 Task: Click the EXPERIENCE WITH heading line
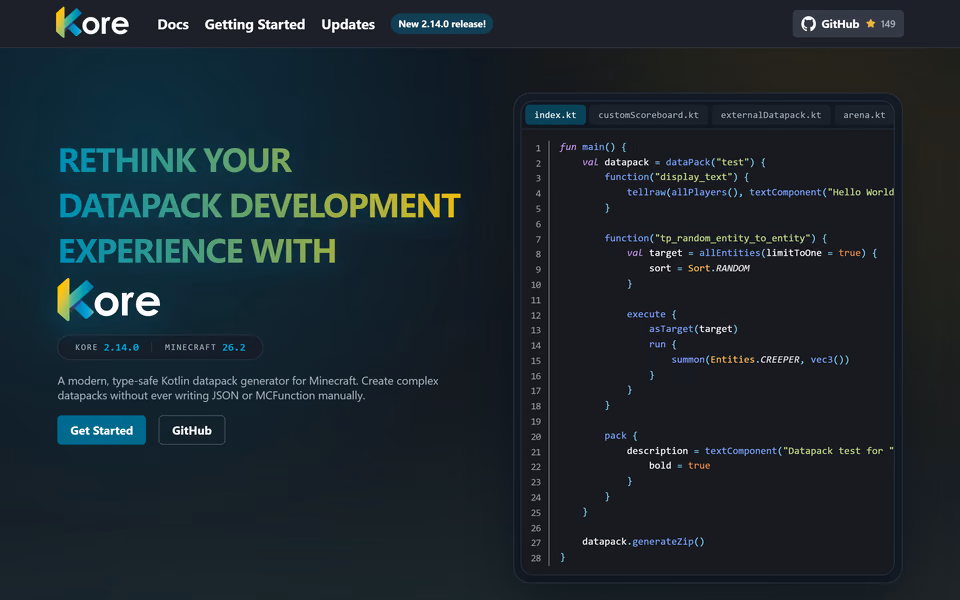pyautogui.click(x=197, y=251)
